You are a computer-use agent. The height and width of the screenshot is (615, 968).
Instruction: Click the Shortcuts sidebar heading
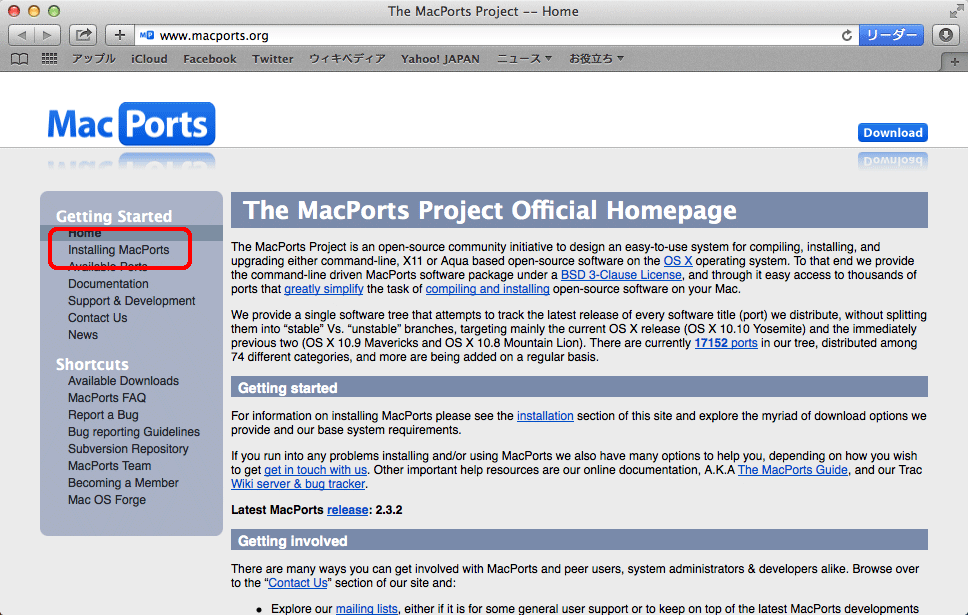[93, 364]
